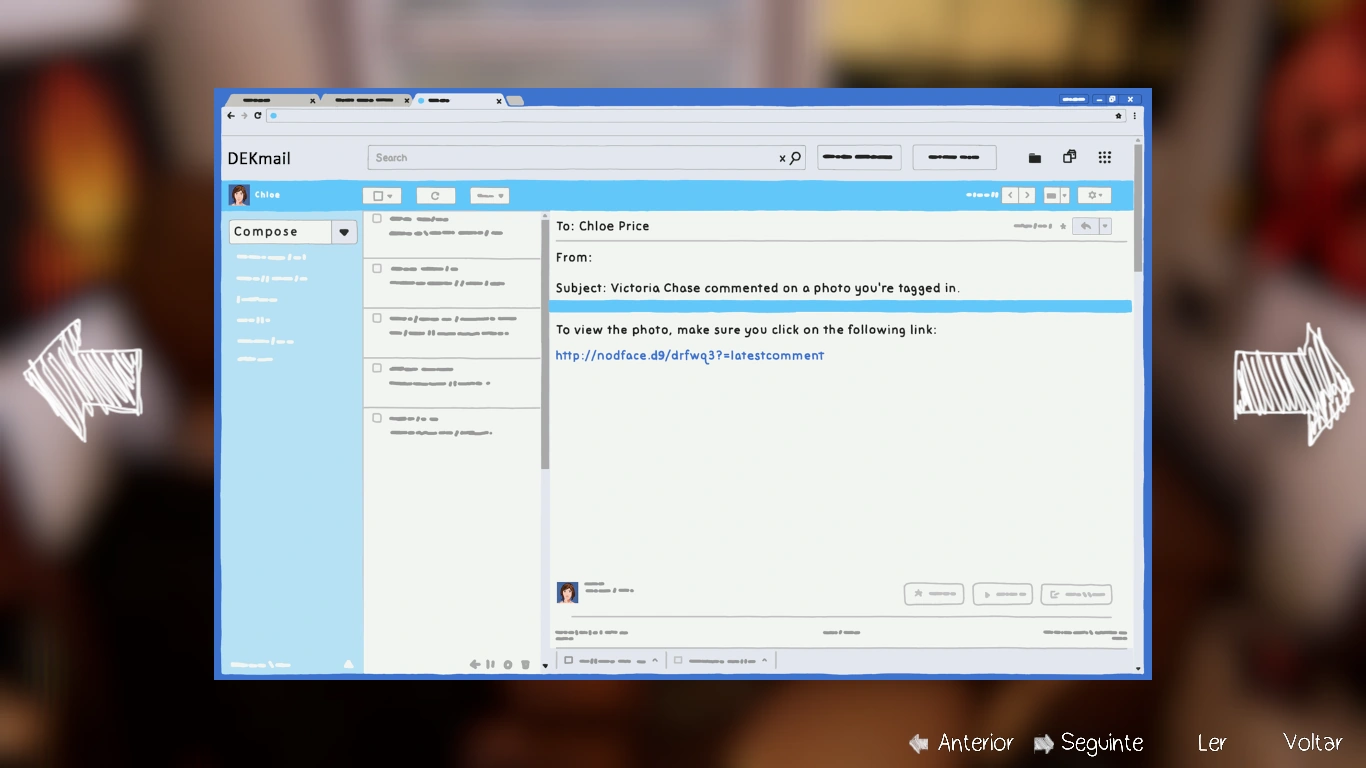The height and width of the screenshot is (768, 1366).
Task: Click the DEKmail logo
Action: point(259,158)
